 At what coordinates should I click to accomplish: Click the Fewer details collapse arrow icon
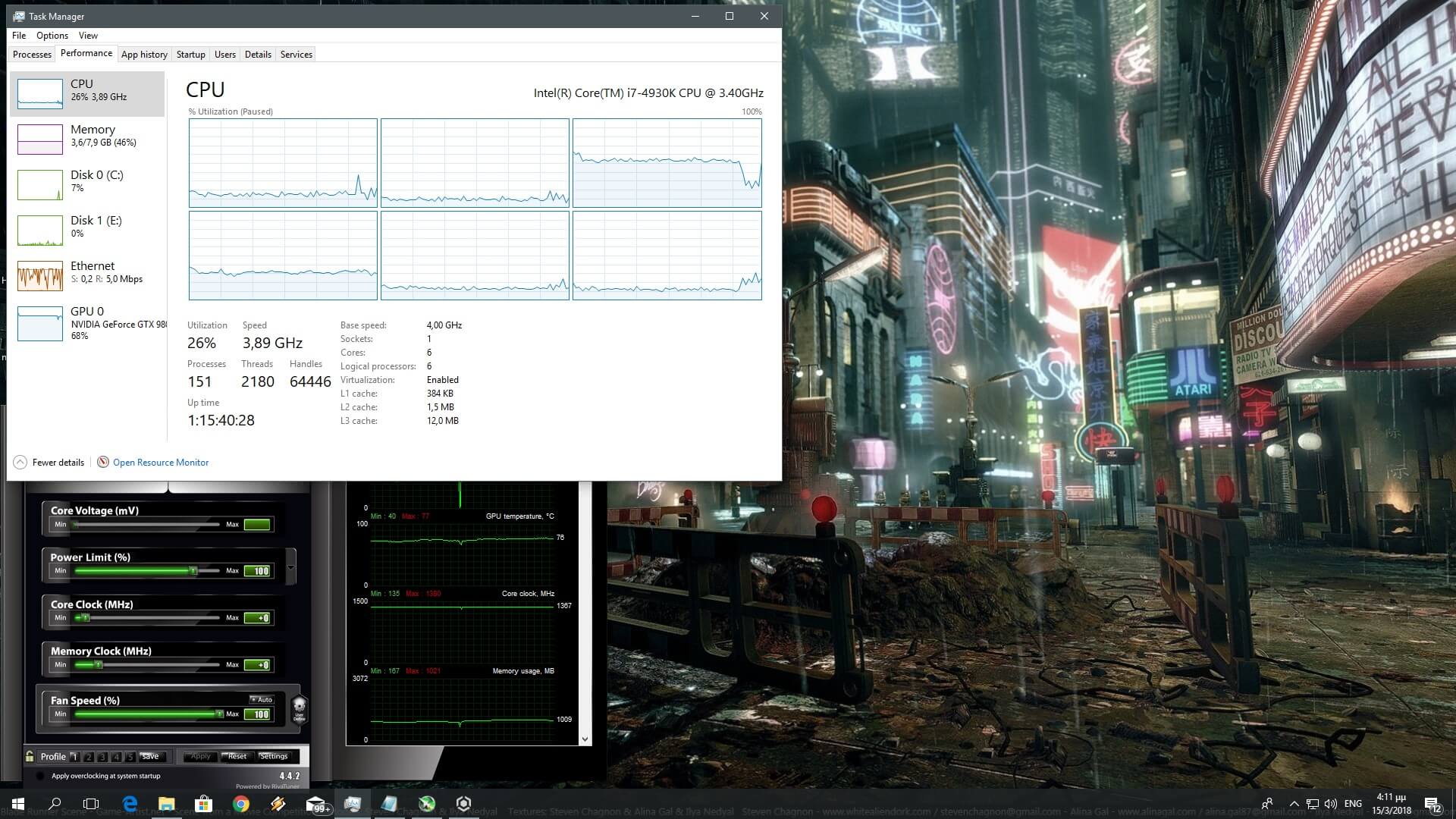pos(20,462)
